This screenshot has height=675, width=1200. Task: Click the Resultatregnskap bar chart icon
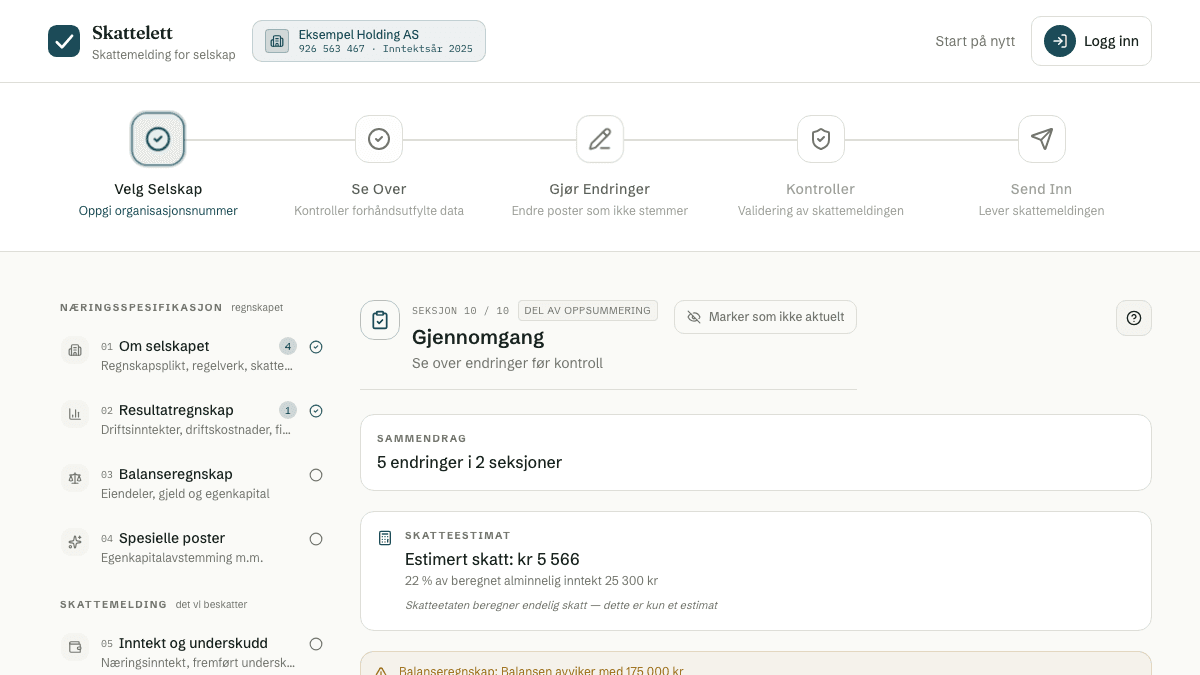point(75,414)
